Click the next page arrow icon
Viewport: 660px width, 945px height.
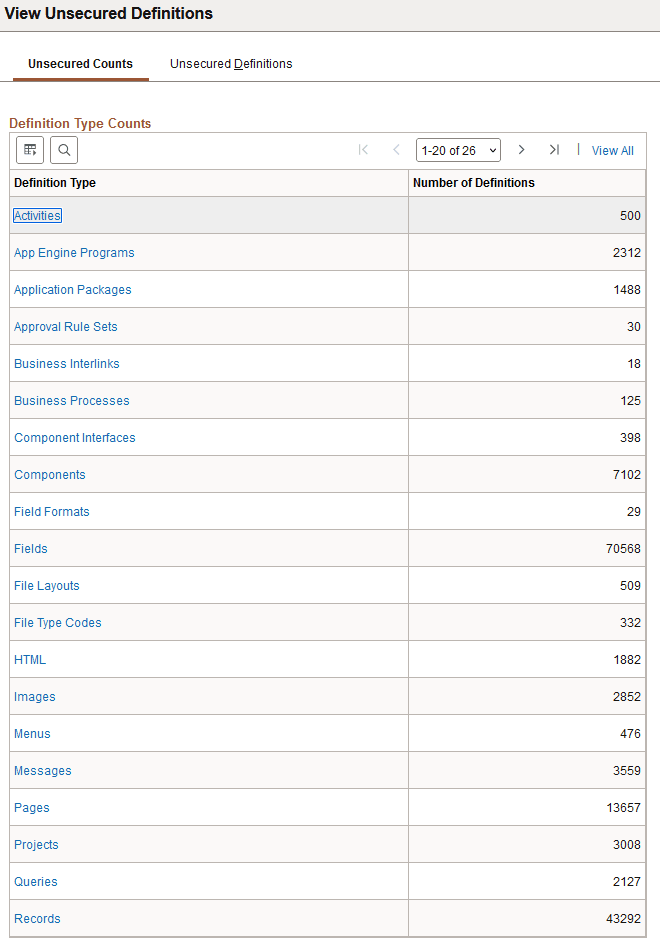[x=521, y=149]
